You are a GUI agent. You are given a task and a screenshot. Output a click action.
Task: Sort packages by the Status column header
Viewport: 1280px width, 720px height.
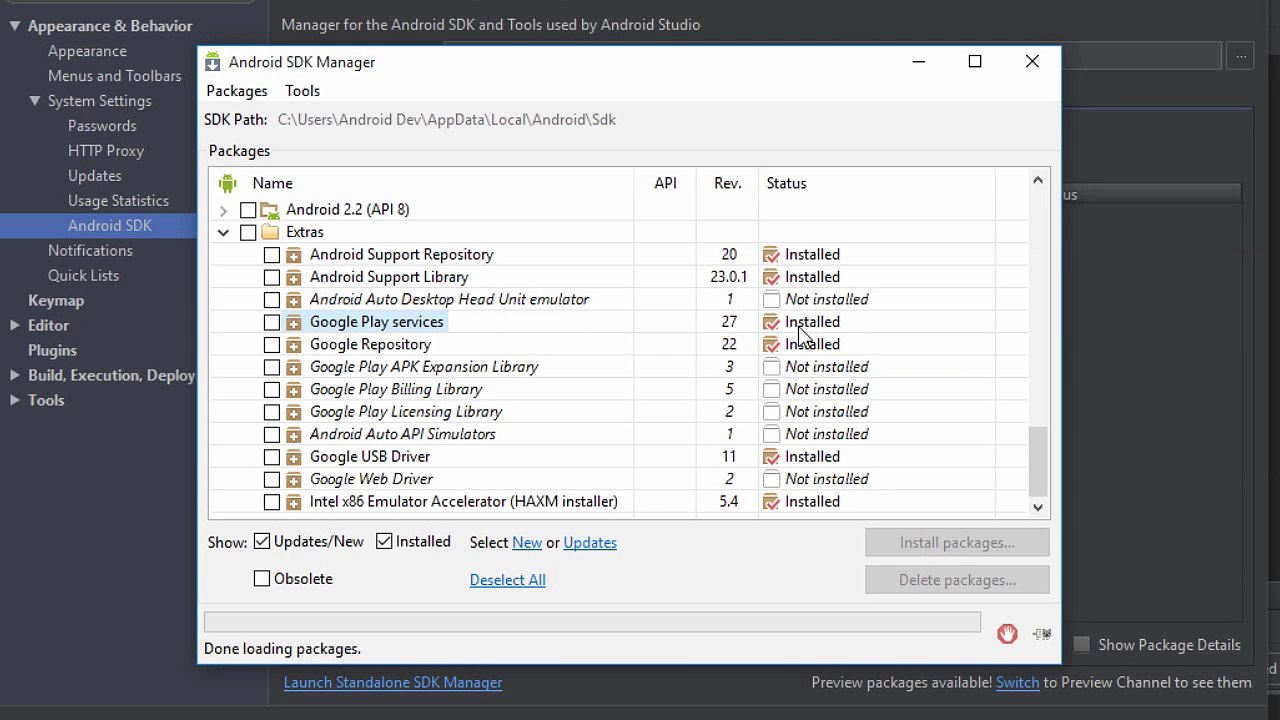click(786, 183)
